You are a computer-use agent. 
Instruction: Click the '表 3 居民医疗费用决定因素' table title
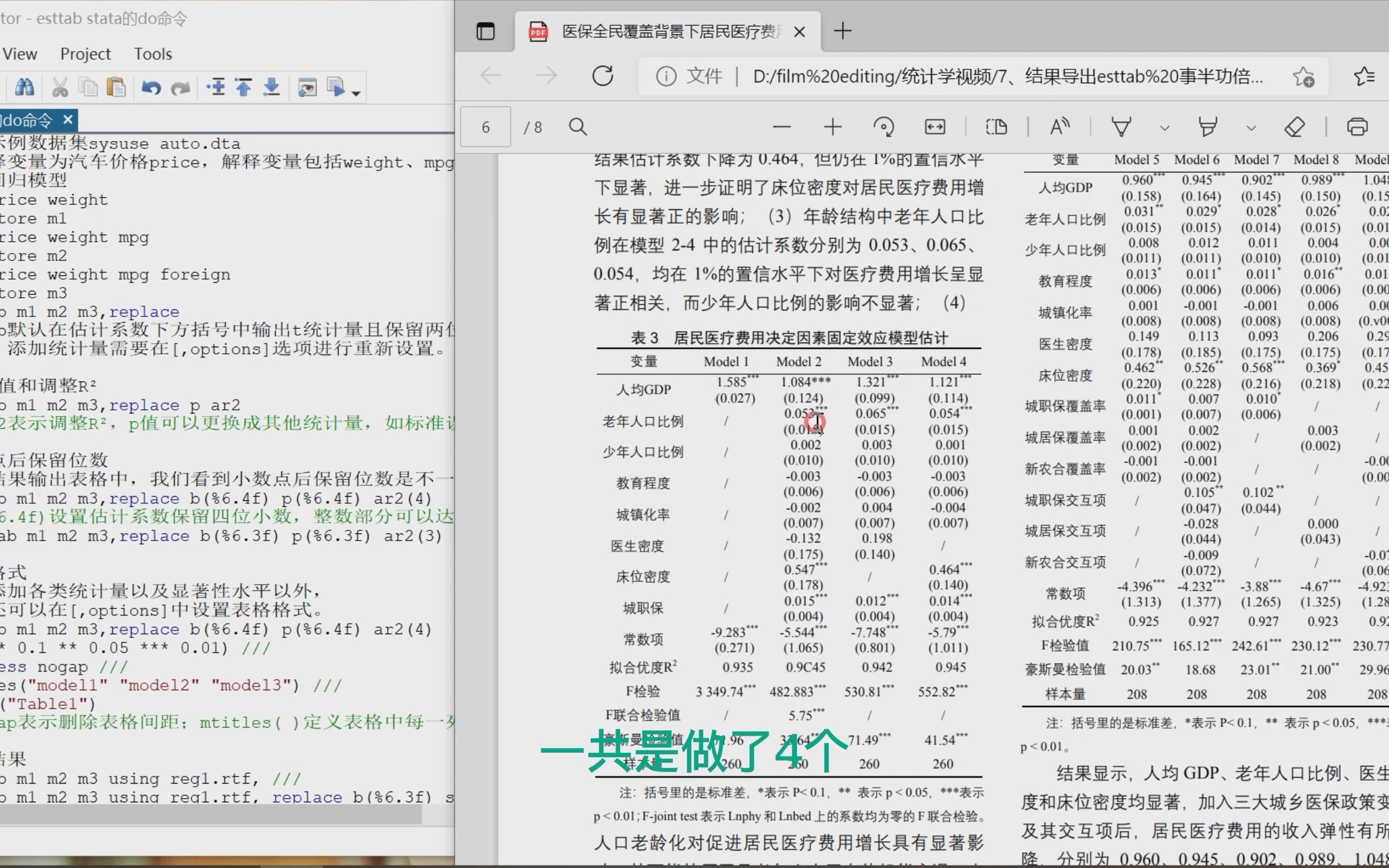[x=789, y=338]
